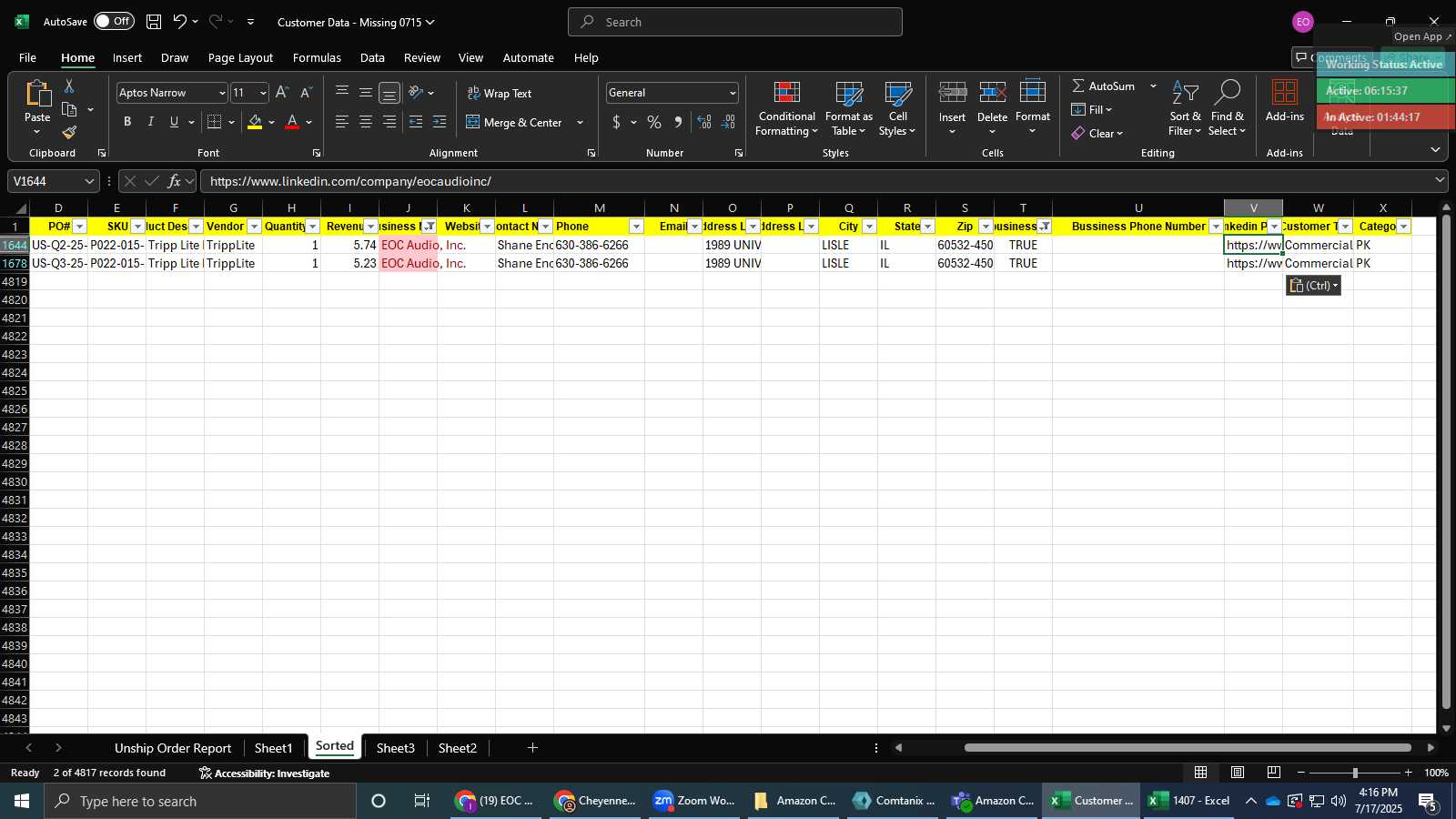1456x819 pixels.
Task: Click the Save icon in title bar
Action: 154,22
